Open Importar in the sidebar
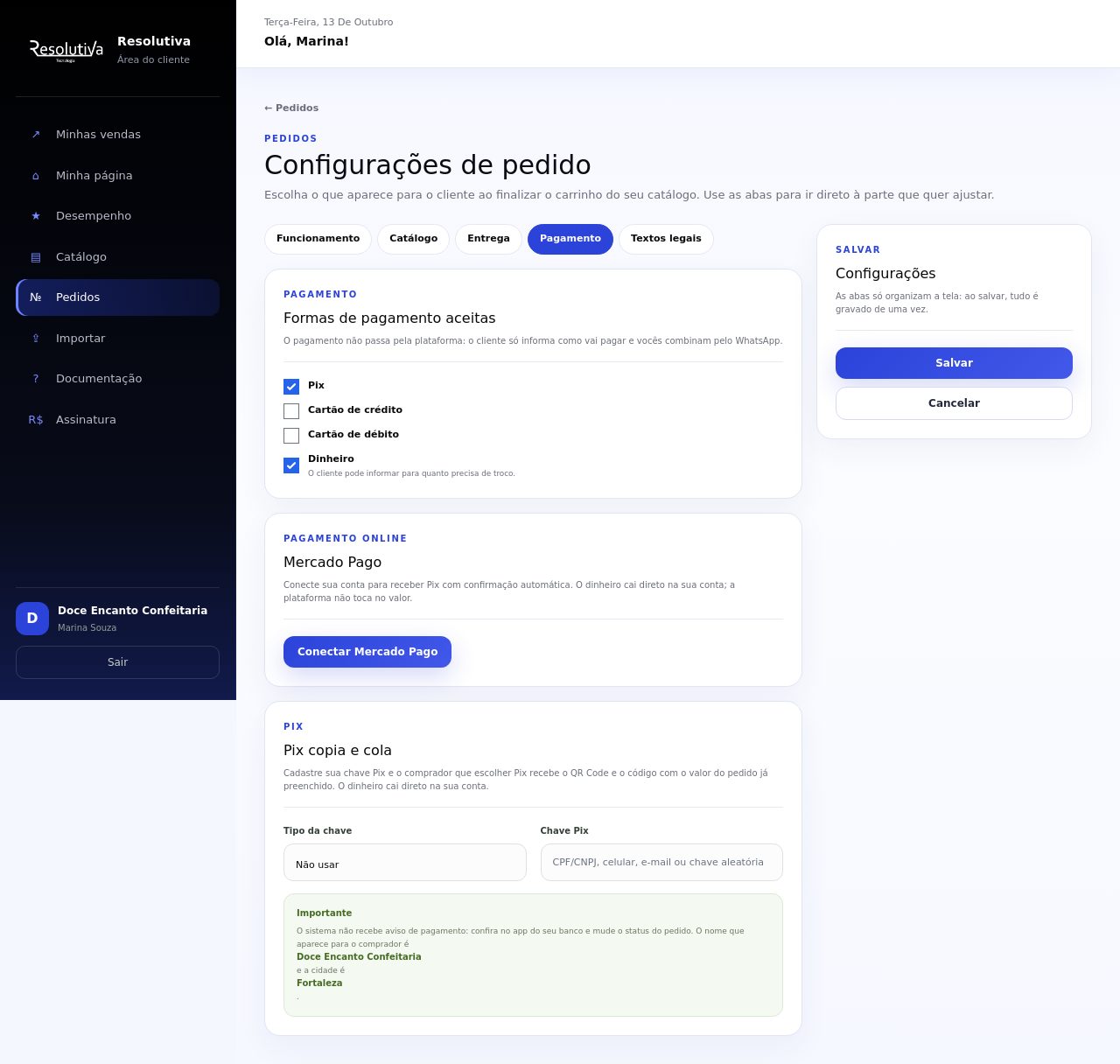The image size is (1120, 1064). pos(117,339)
